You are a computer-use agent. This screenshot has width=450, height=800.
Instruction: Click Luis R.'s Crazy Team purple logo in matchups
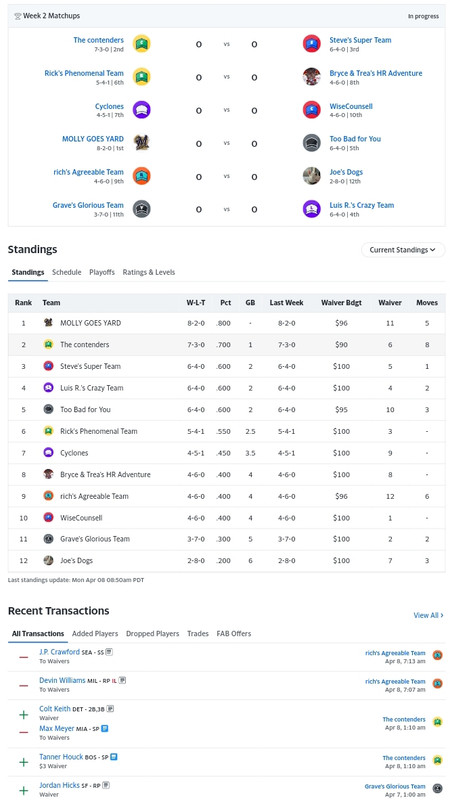point(311,209)
